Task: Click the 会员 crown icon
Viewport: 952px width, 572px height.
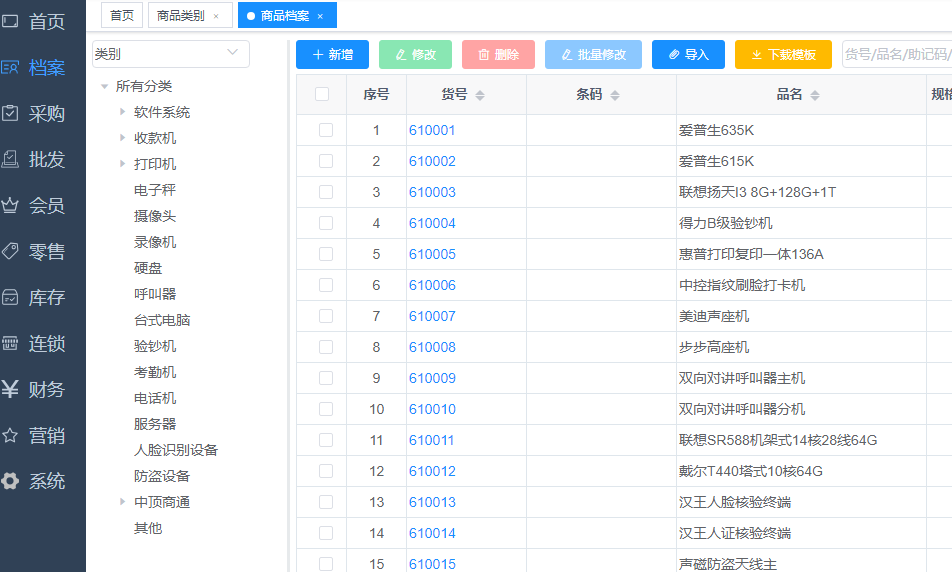Action: (x=11, y=205)
